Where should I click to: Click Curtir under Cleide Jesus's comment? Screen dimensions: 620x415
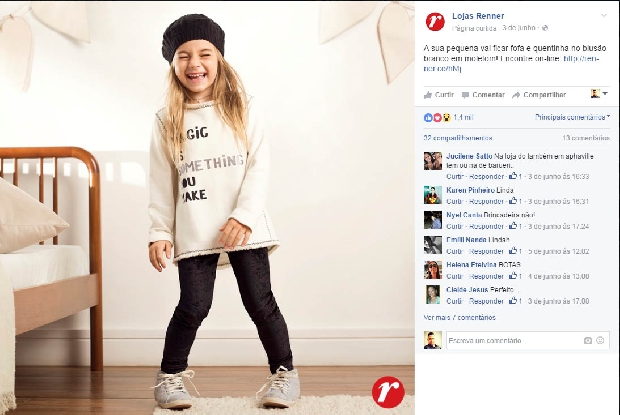454,301
